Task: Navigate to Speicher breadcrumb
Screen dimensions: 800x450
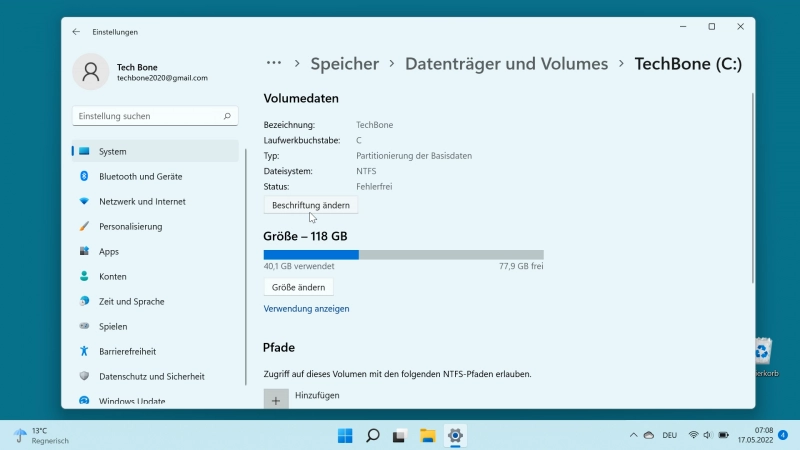Action: (345, 64)
